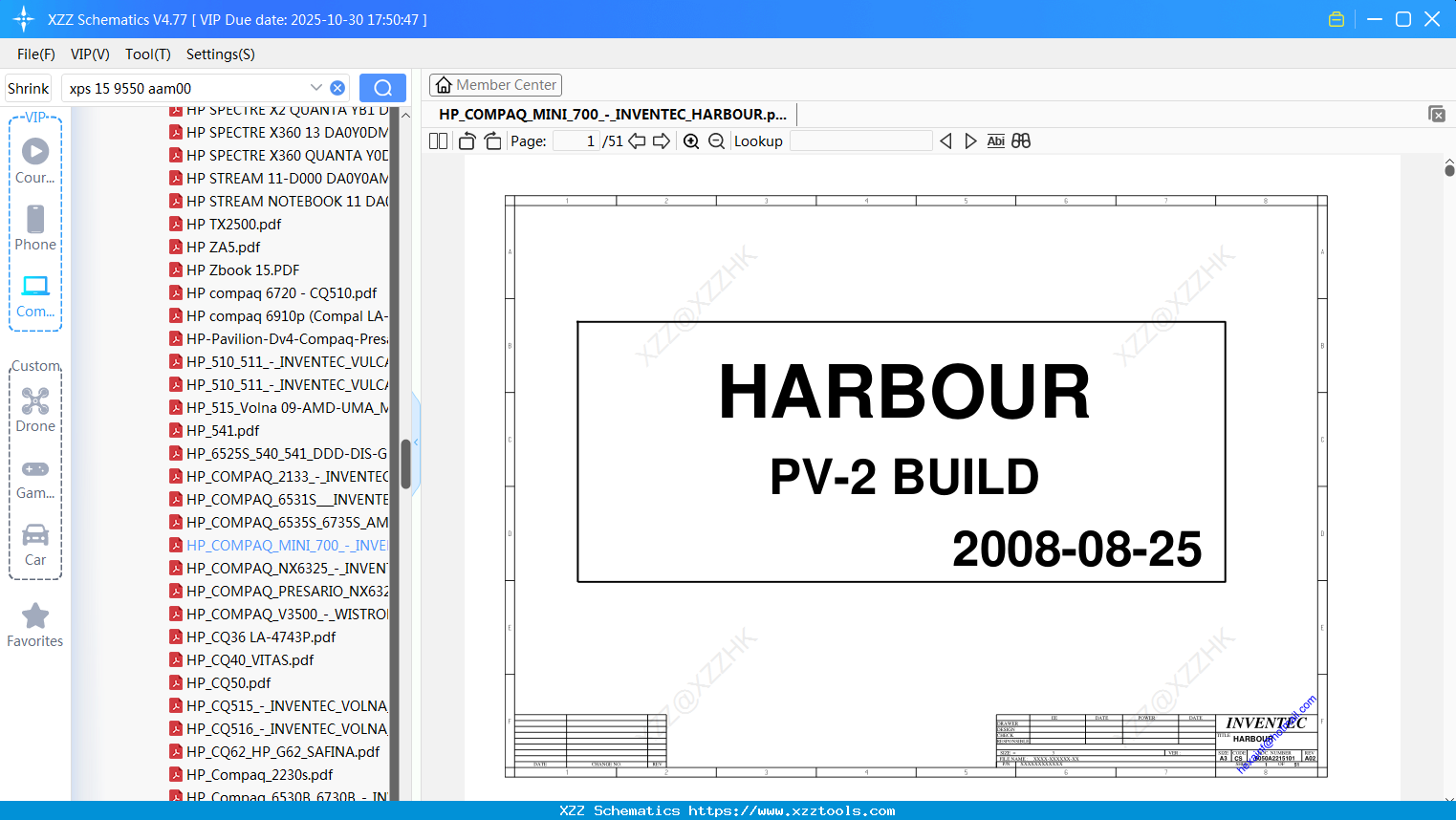
Task: Open the Car category
Action: [35, 545]
